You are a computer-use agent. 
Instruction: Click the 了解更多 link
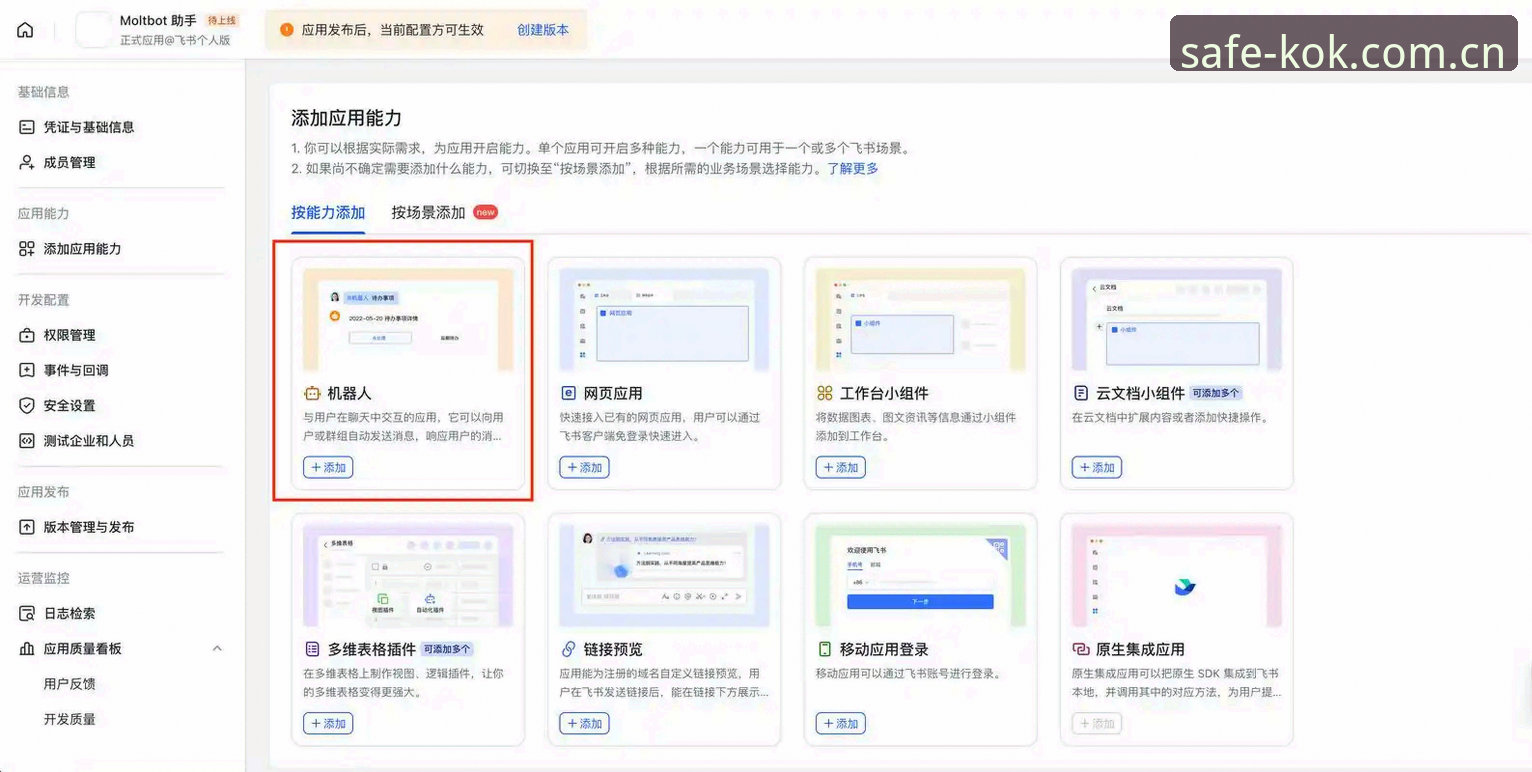click(853, 168)
